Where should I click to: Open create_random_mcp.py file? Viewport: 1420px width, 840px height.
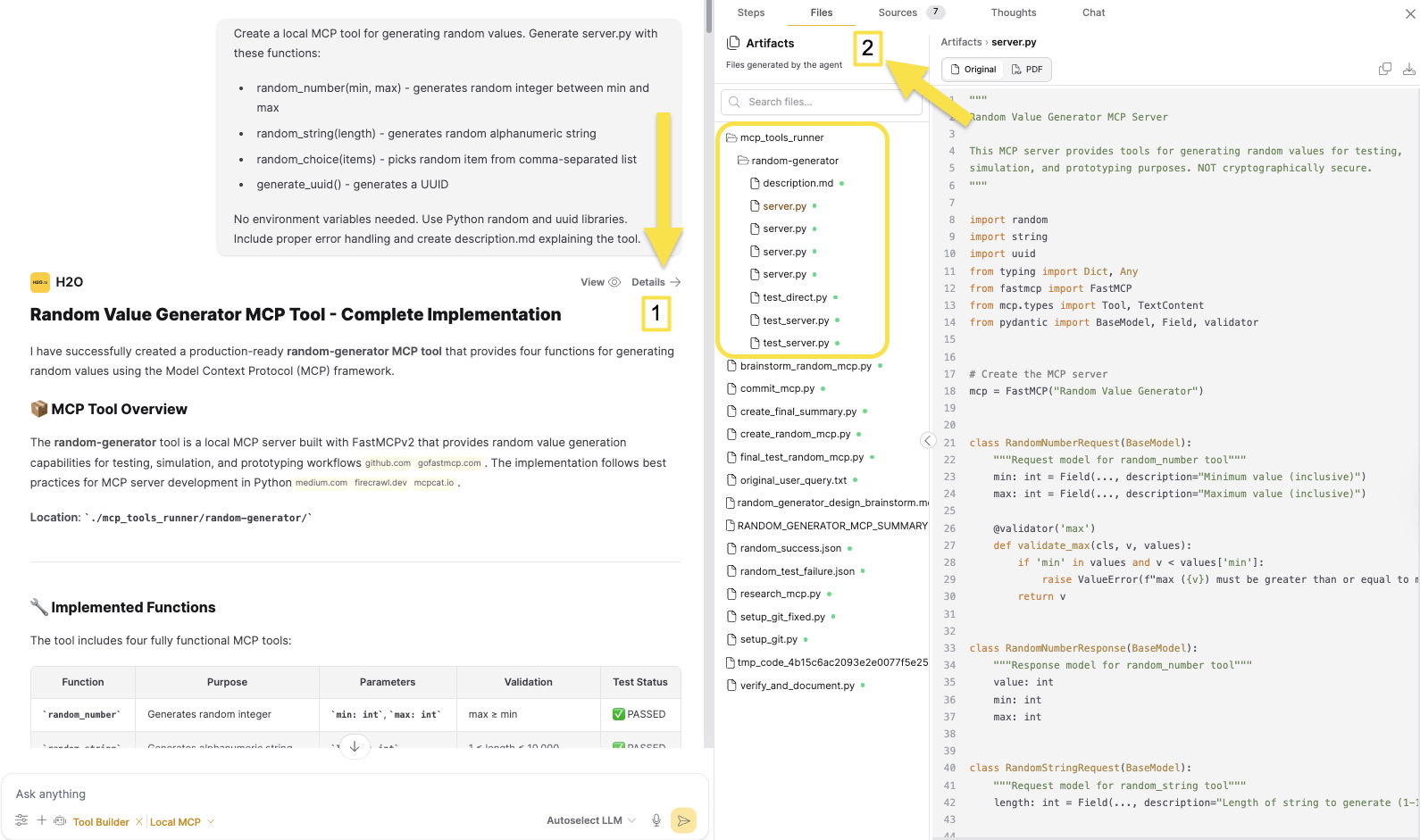[794, 434]
